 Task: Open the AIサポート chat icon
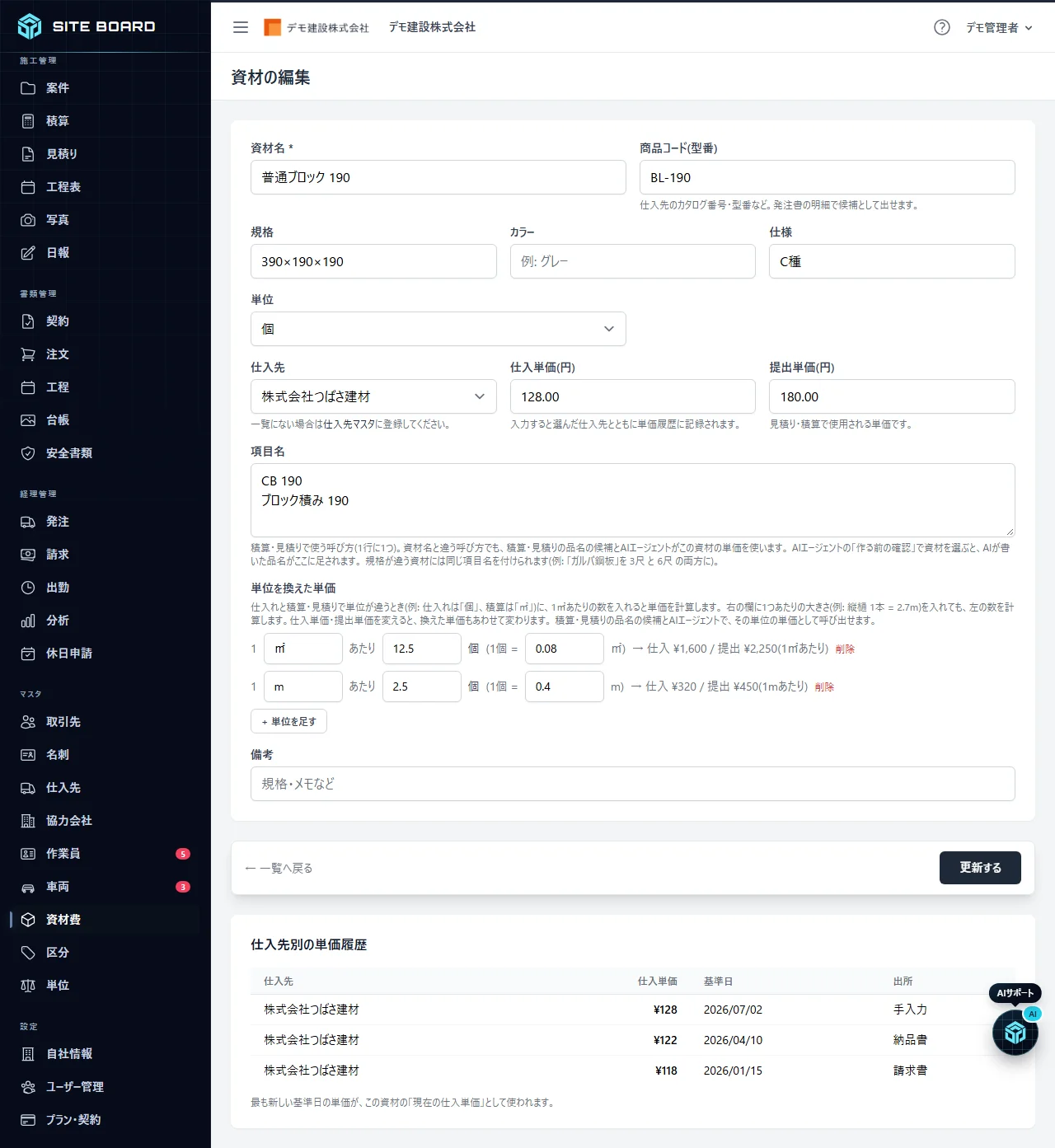1015,1032
